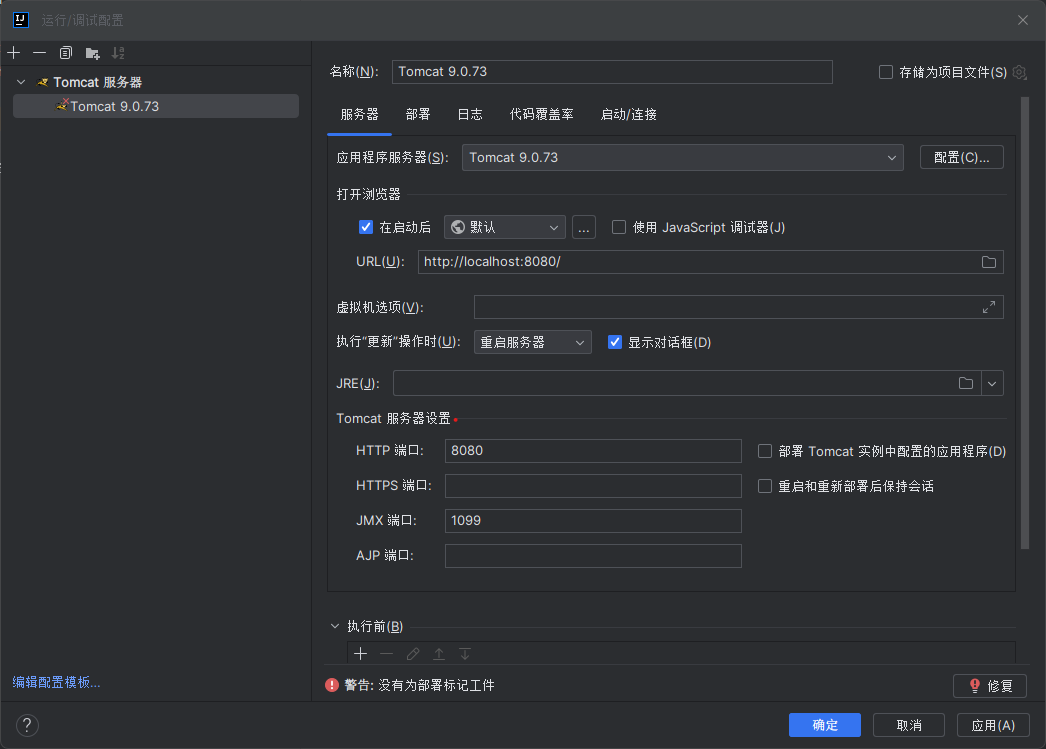This screenshot has width=1046, height=749.
Task: Click 应用(A) apply button
Action: [993, 725]
